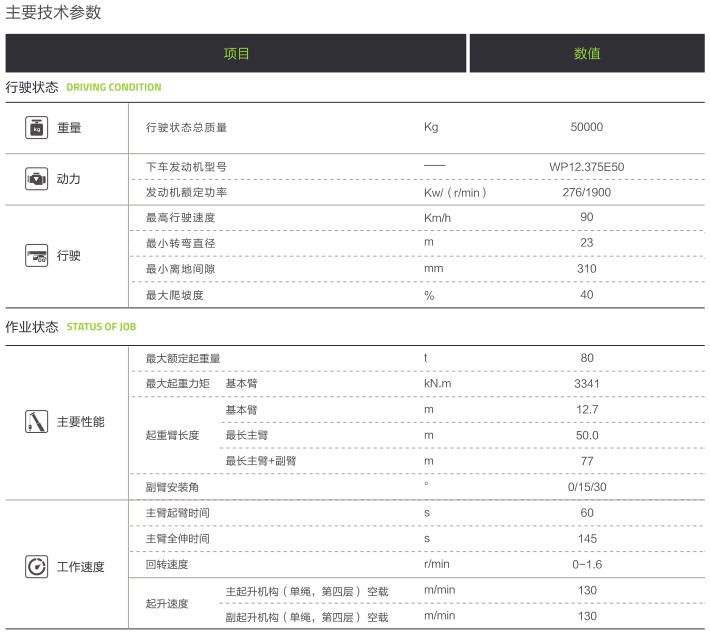
Task: Click the 起重臂长度 group label
Action: pyautogui.click(x=172, y=435)
